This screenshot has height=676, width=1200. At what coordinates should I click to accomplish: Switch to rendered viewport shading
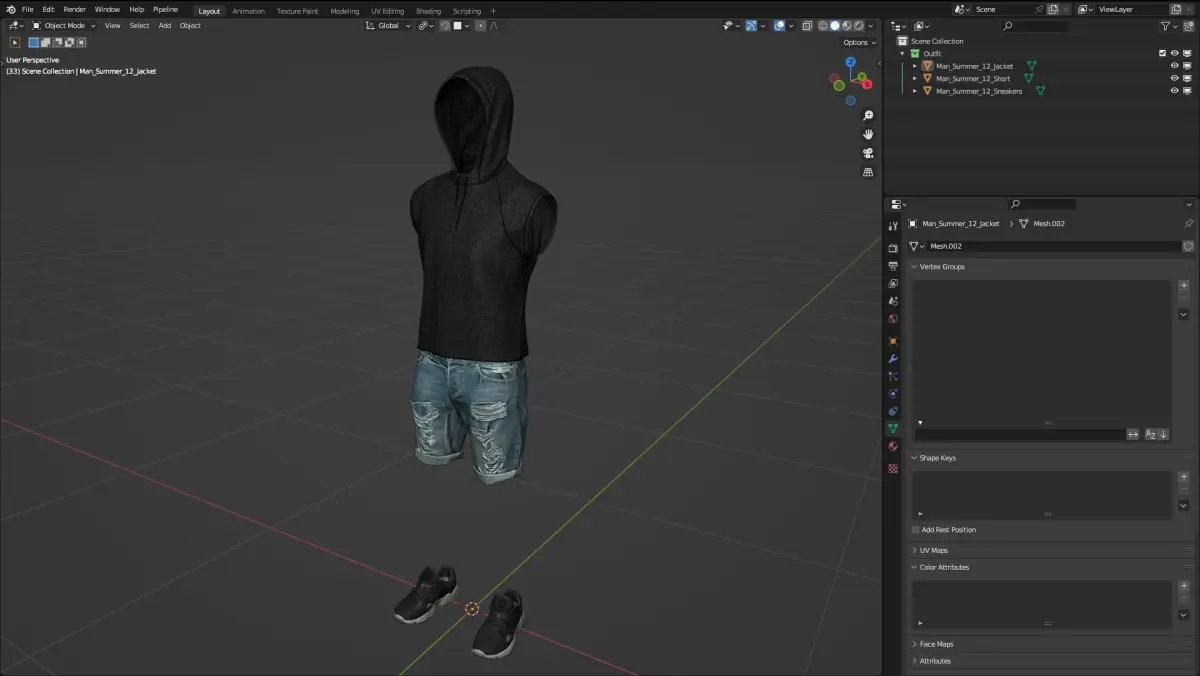858,26
